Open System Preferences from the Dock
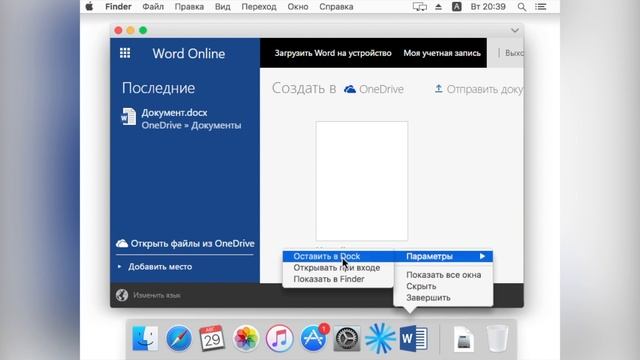This screenshot has width=640, height=360. coord(347,338)
